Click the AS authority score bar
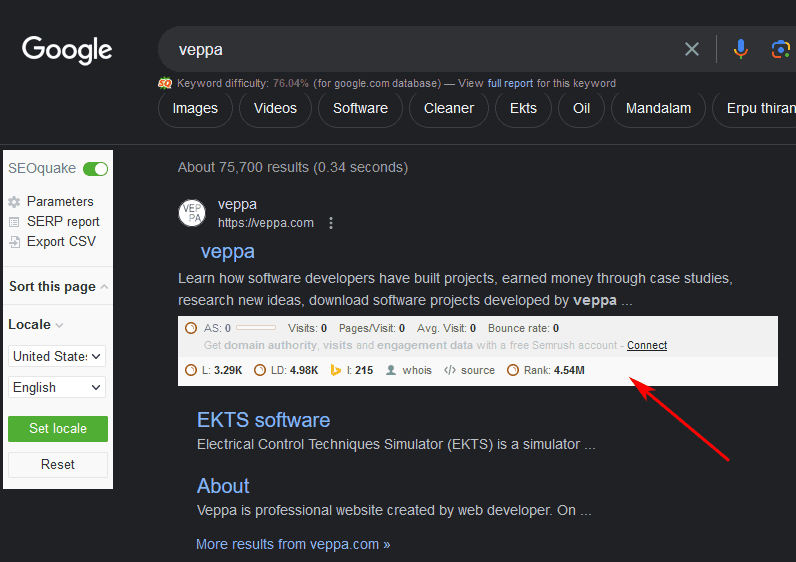The image size is (796, 562). (256, 328)
